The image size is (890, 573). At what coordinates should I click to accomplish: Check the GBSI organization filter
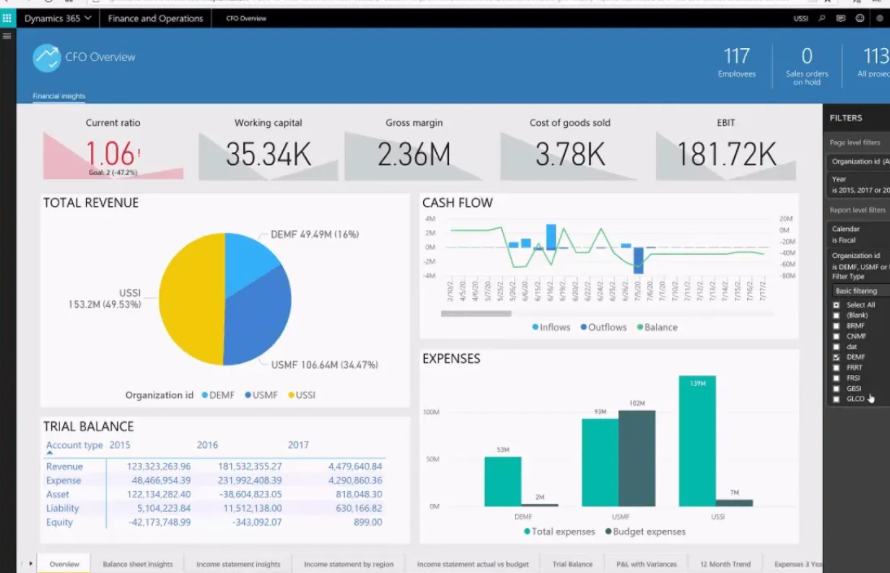tap(836, 389)
